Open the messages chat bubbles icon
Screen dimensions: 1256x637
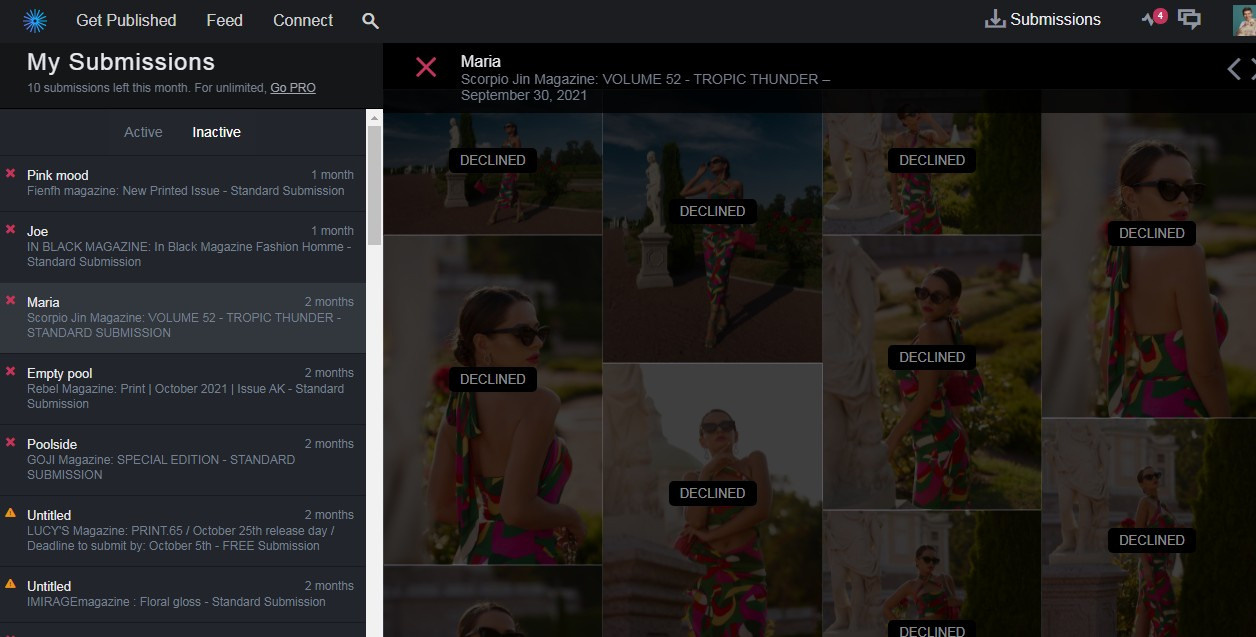(x=1189, y=19)
